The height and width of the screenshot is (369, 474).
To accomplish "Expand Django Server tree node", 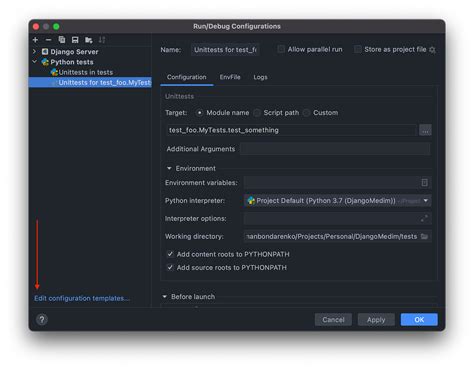I will [35, 52].
